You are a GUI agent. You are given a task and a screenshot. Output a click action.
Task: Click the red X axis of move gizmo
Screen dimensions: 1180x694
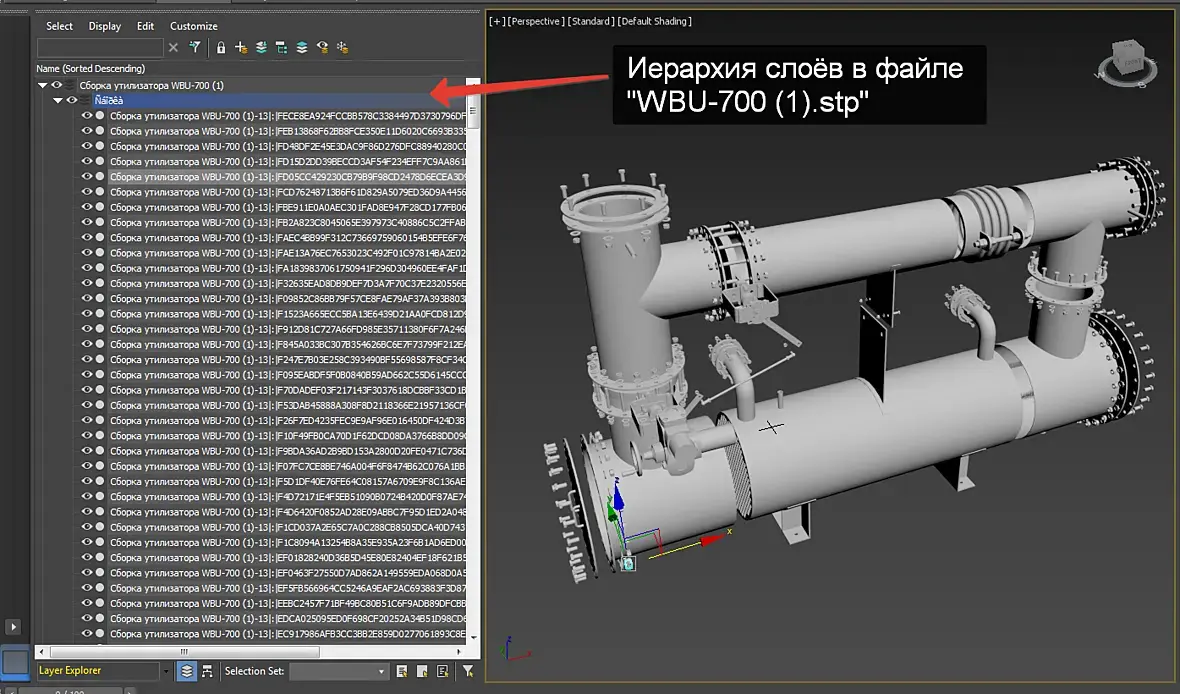pos(710,540)
